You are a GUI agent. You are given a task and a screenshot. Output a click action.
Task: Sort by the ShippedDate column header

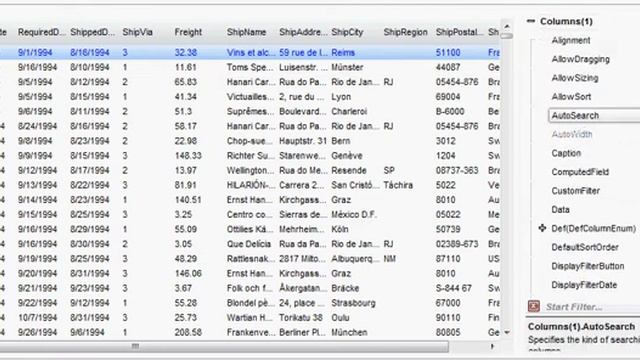[x=93, y=32]
